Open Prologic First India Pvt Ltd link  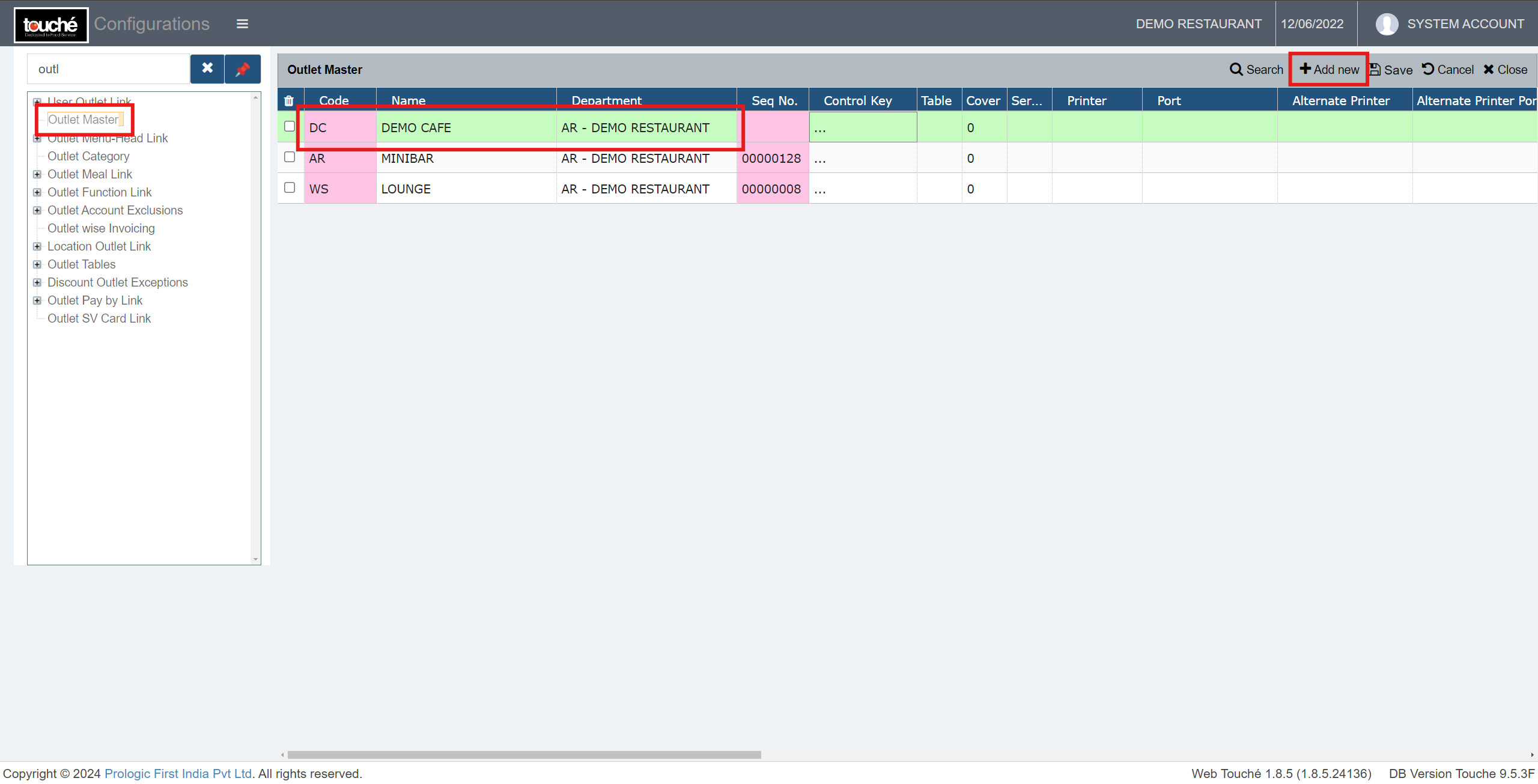point(178,774)
